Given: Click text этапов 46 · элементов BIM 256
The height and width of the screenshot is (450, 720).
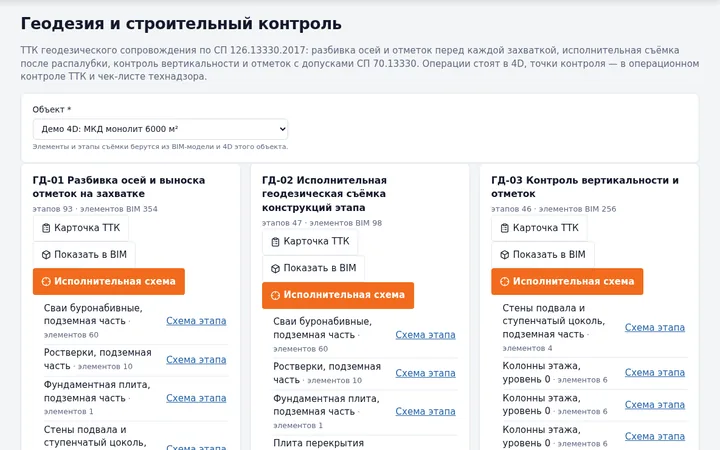Looking at the screenshot, I should tap(554, 209).
